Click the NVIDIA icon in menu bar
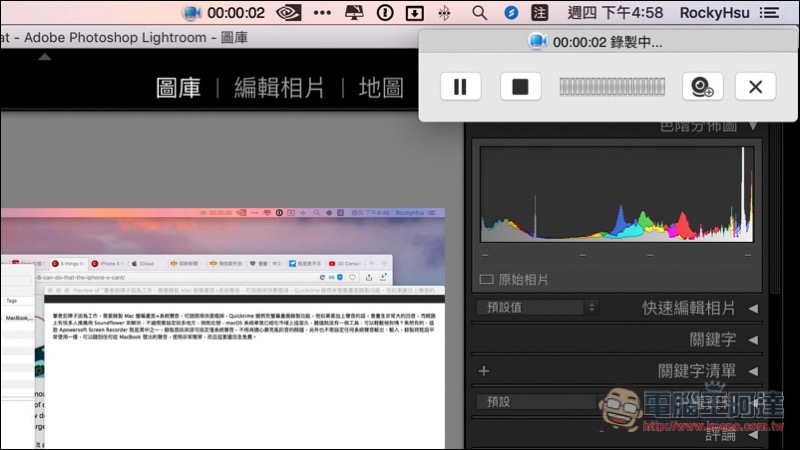 [x=287, y=13]
